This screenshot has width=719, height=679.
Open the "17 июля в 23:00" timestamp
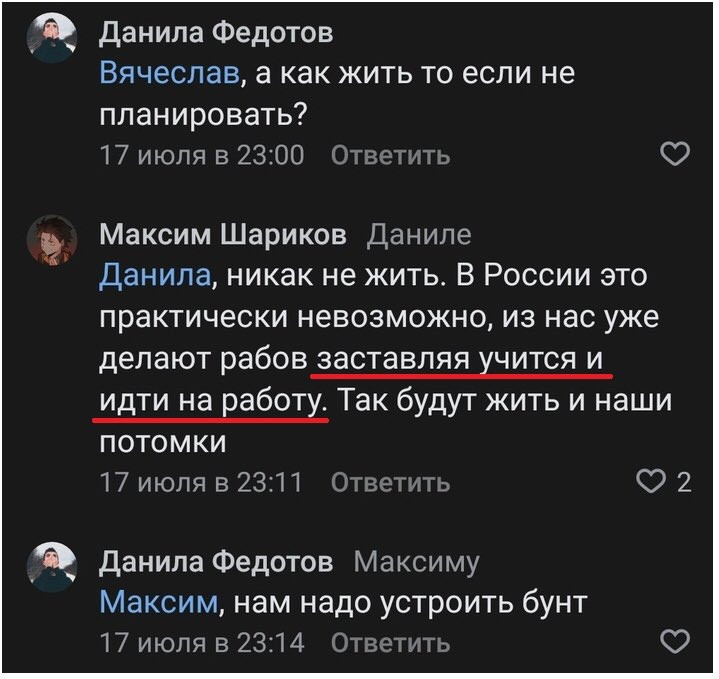202,155
